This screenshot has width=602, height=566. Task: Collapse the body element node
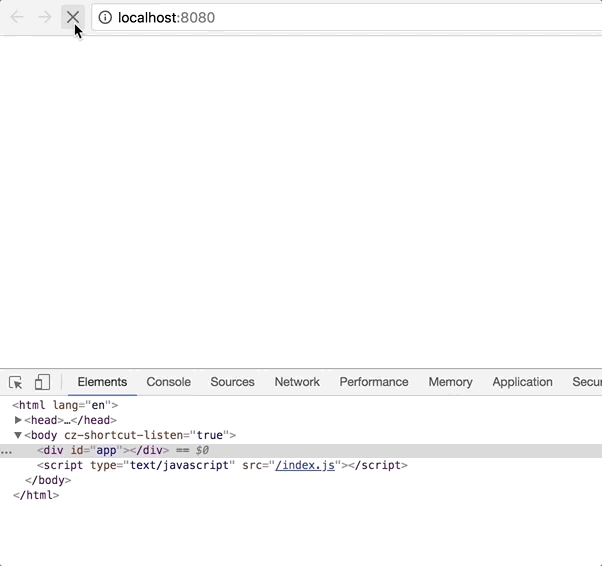coord(18,435)
